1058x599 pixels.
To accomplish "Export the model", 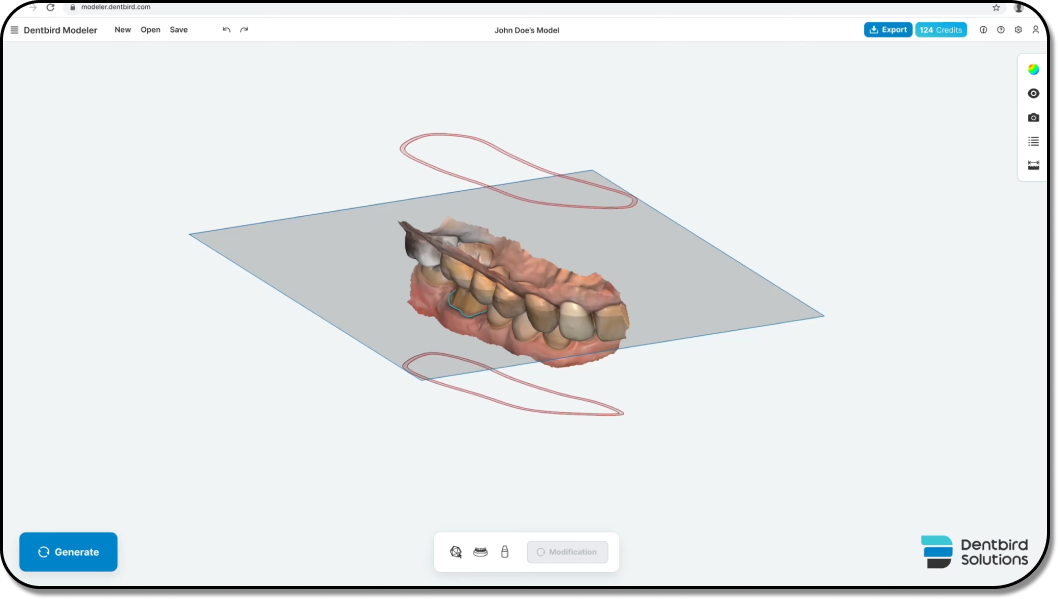I will click(888, 30).
